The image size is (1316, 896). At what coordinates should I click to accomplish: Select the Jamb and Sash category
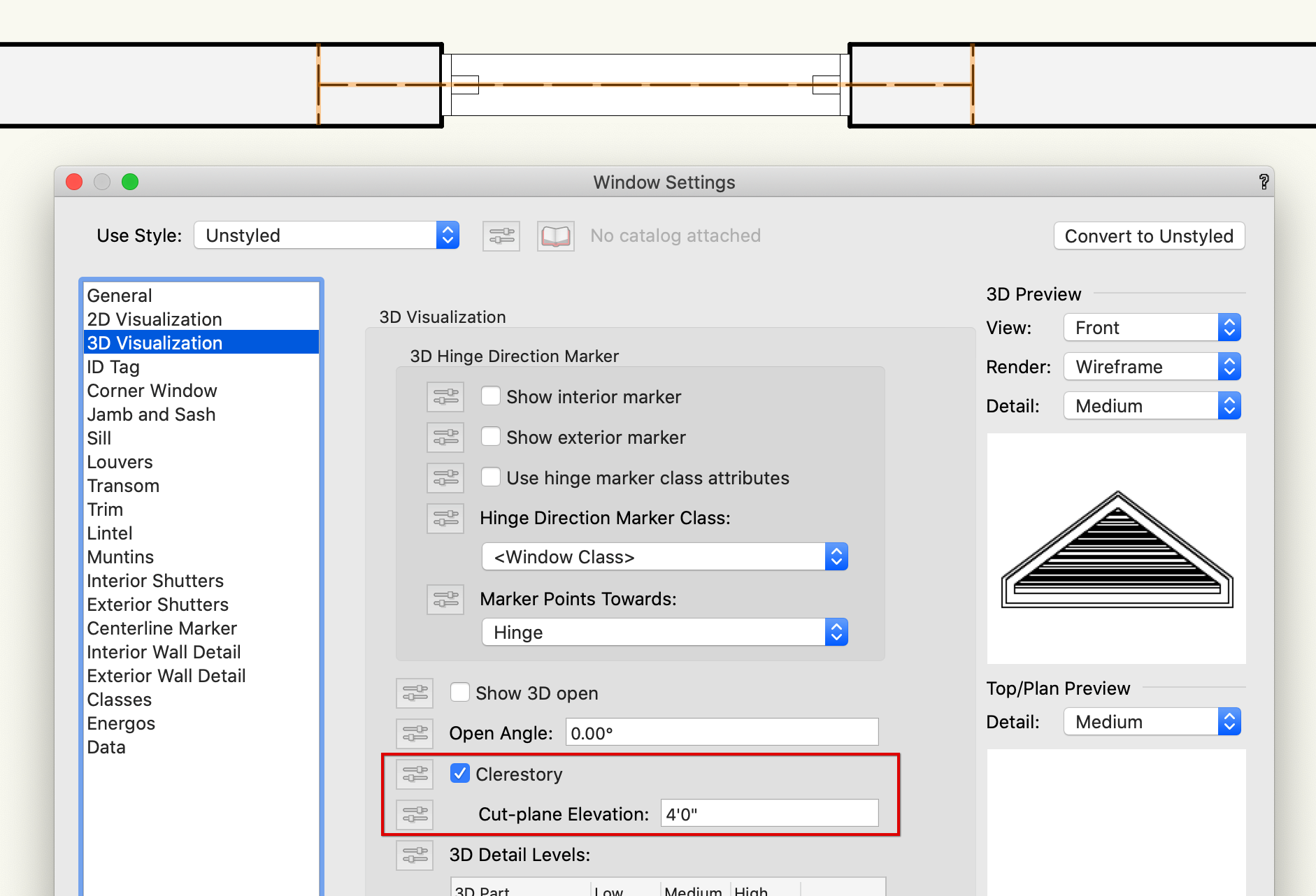click(151, 414)
